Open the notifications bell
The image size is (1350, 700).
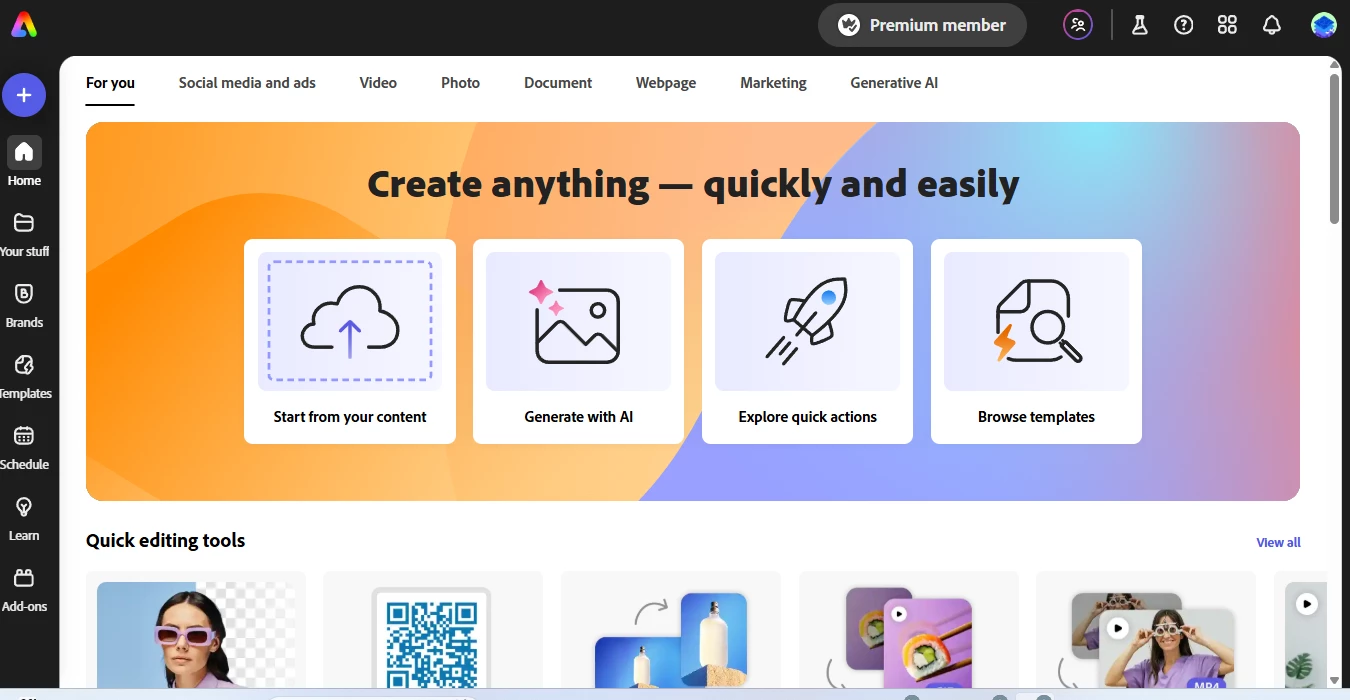(1272, 25)
